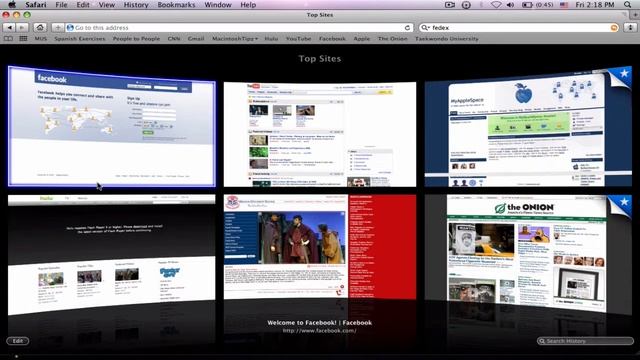Click the search field containing fedex
The width and height of the screenshot is (640, 360).
click(x=519, y=28)
